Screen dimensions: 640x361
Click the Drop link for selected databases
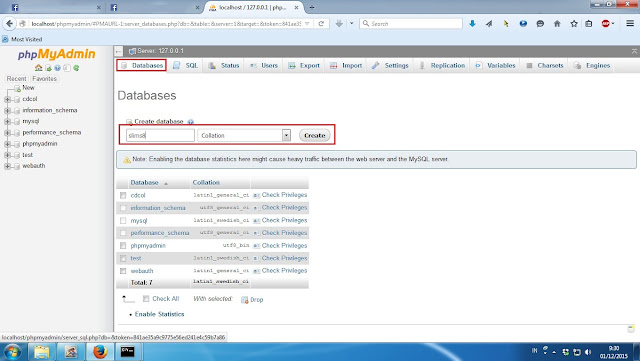point(252,300)
